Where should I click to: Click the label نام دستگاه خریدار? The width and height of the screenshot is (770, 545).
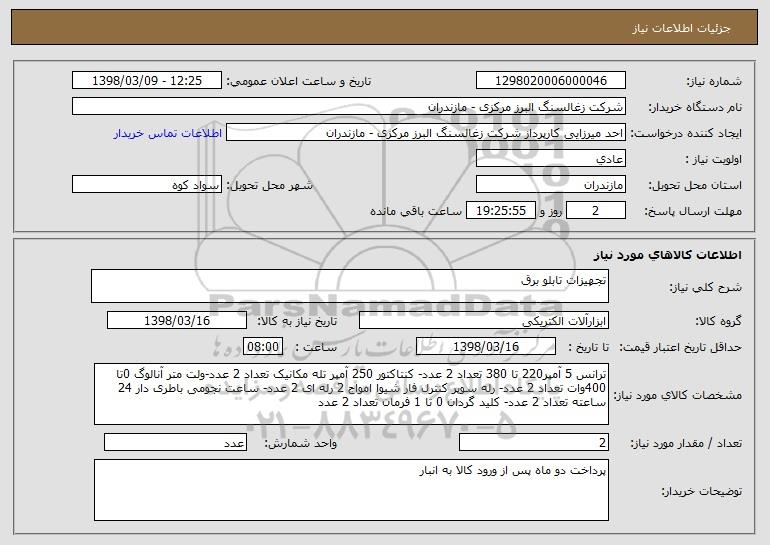[695, 108]
